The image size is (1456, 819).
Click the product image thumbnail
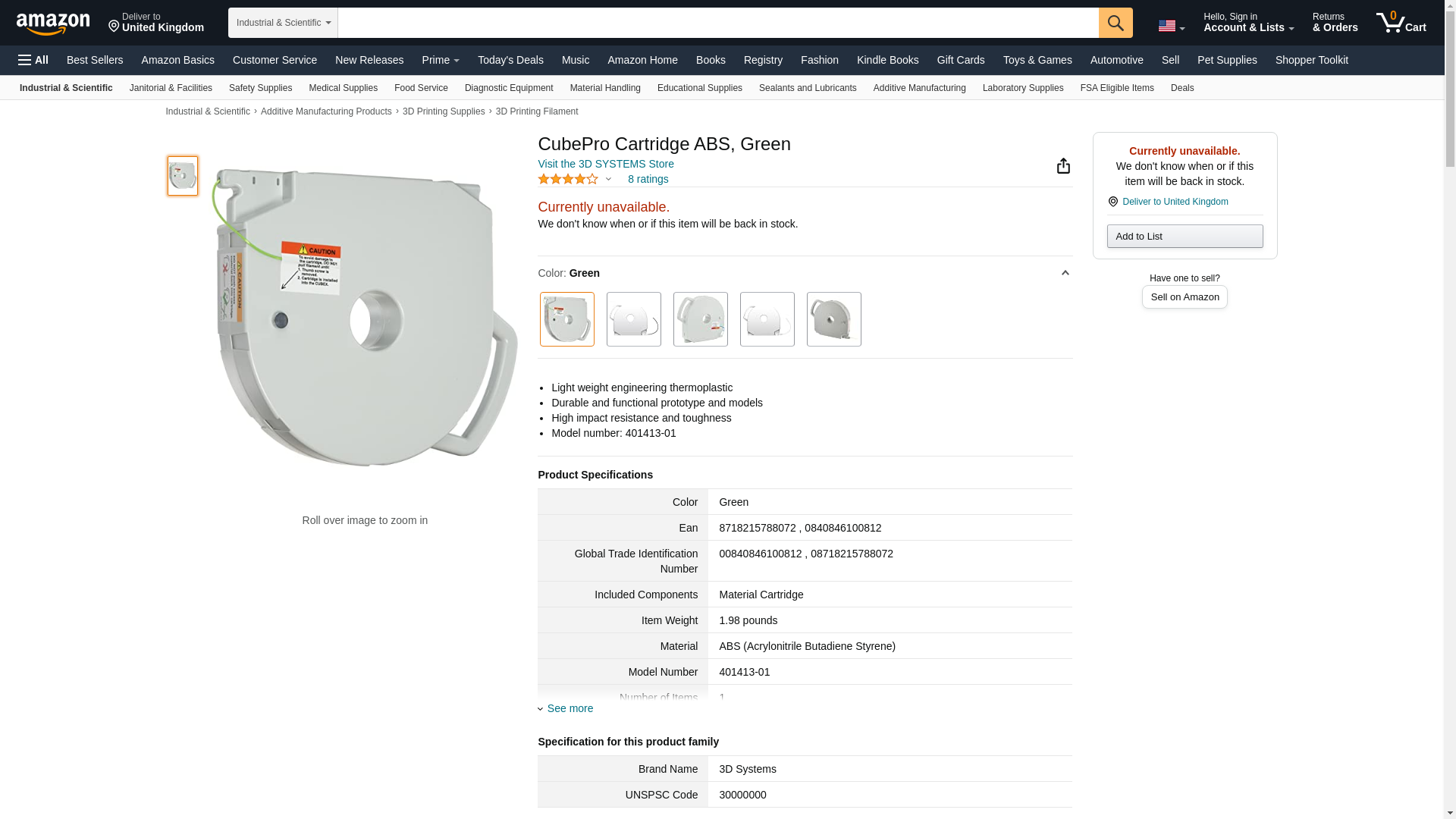point(183,176)
